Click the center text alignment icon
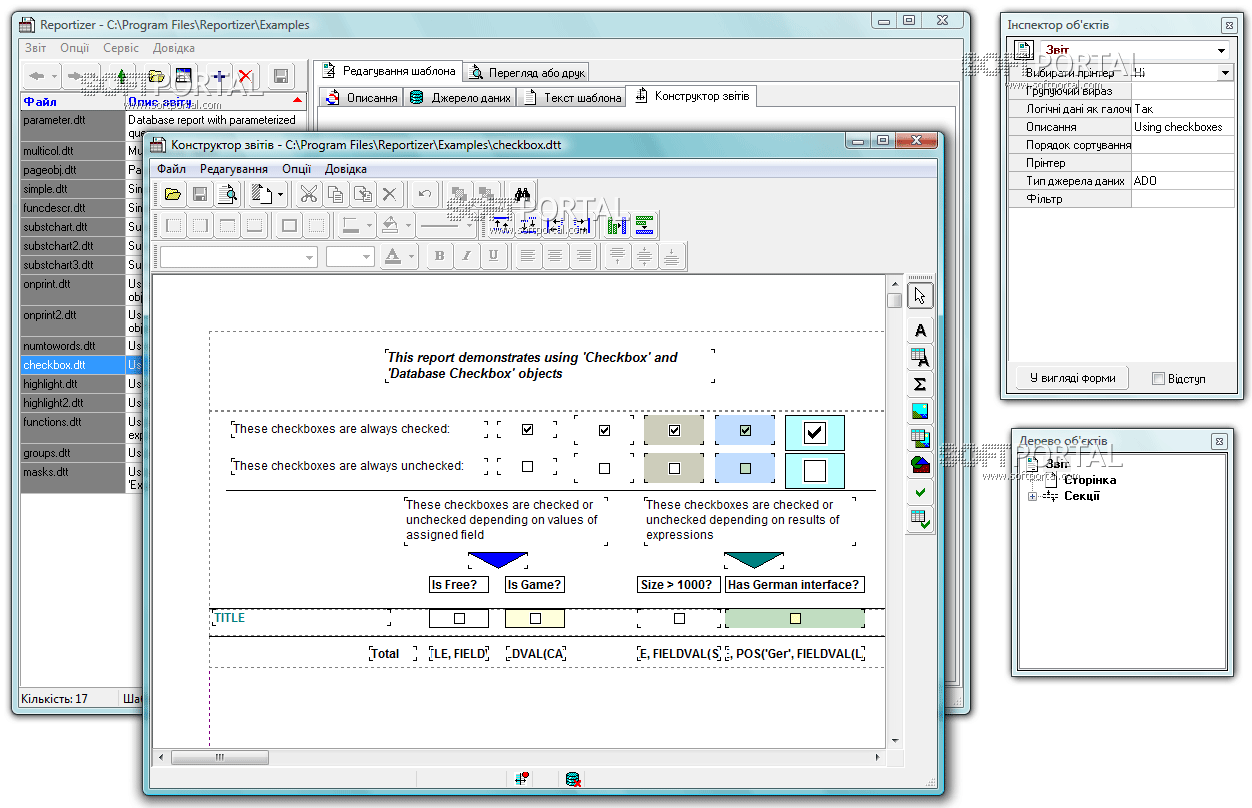The width and height of the screenshot is (1252, 808). point(555,256)
